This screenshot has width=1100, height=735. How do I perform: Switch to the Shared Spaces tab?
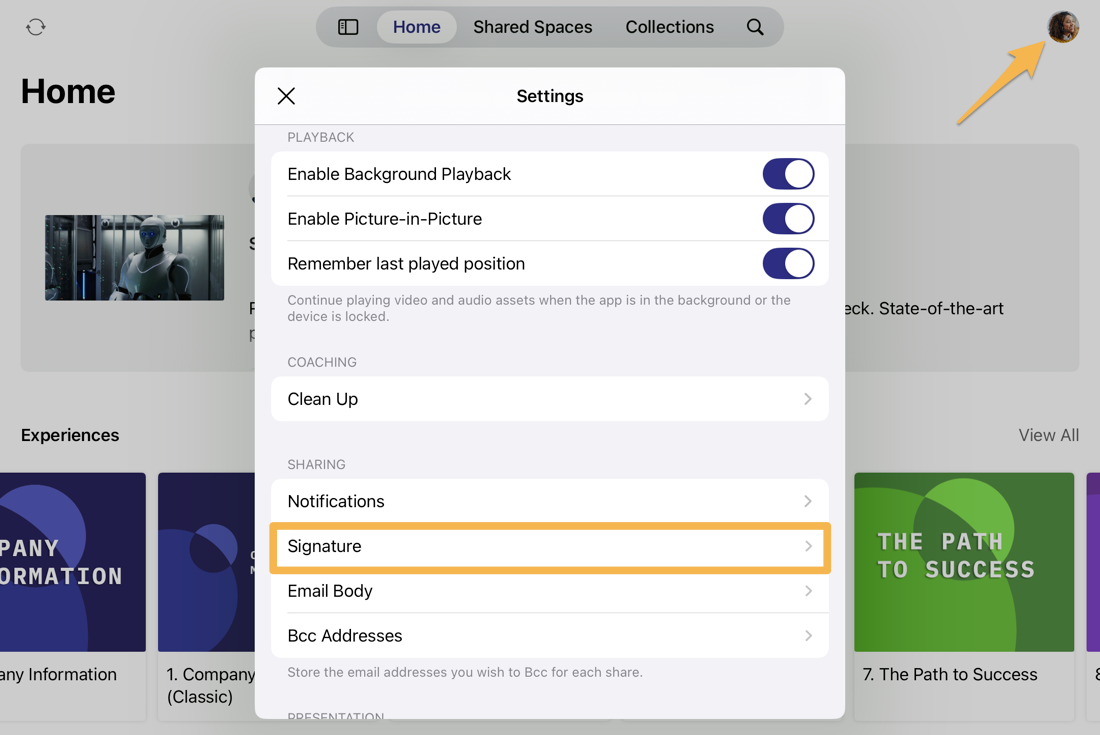pos(532,27)
